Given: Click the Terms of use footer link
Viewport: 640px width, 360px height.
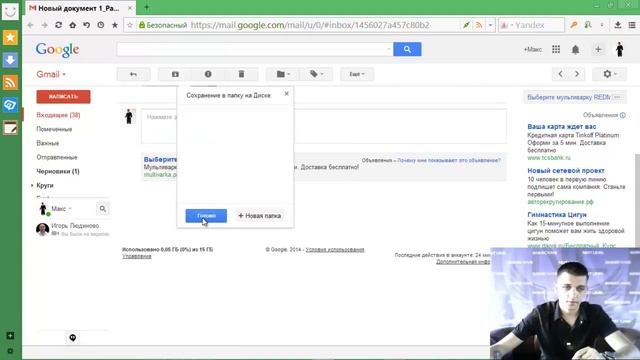Looking at the screenshot, I should [x=335, y=249].
